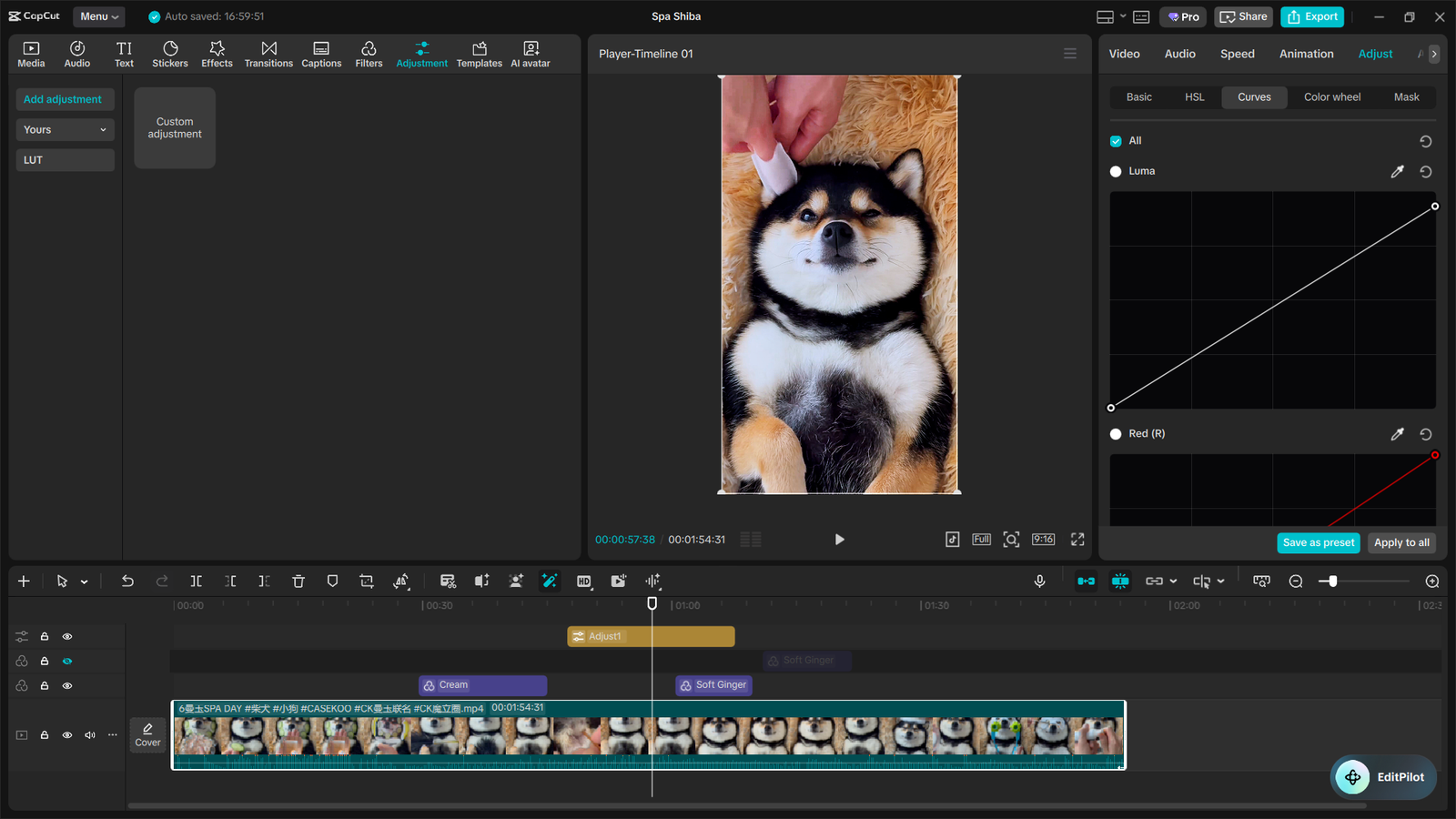Select the Cream filter clip in timeline
1456x819 pixels.
pyautogui.click(x=482, y=684)
